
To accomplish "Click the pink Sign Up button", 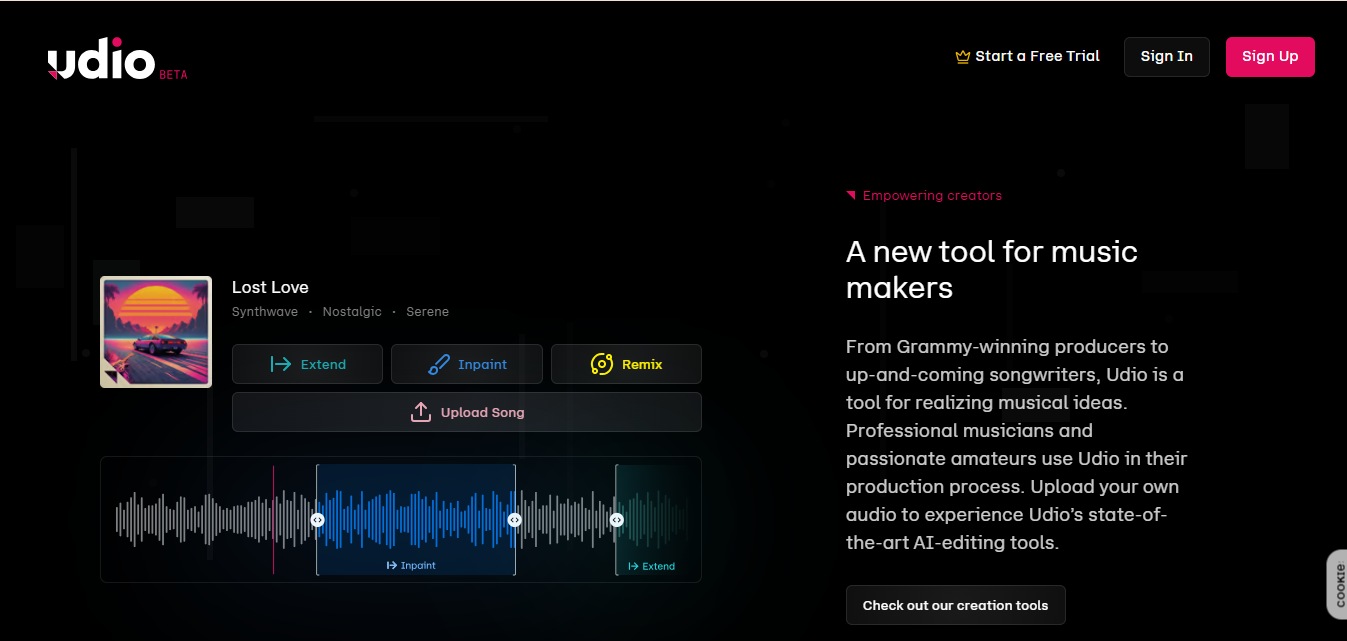I will (x=1270, y=57).
